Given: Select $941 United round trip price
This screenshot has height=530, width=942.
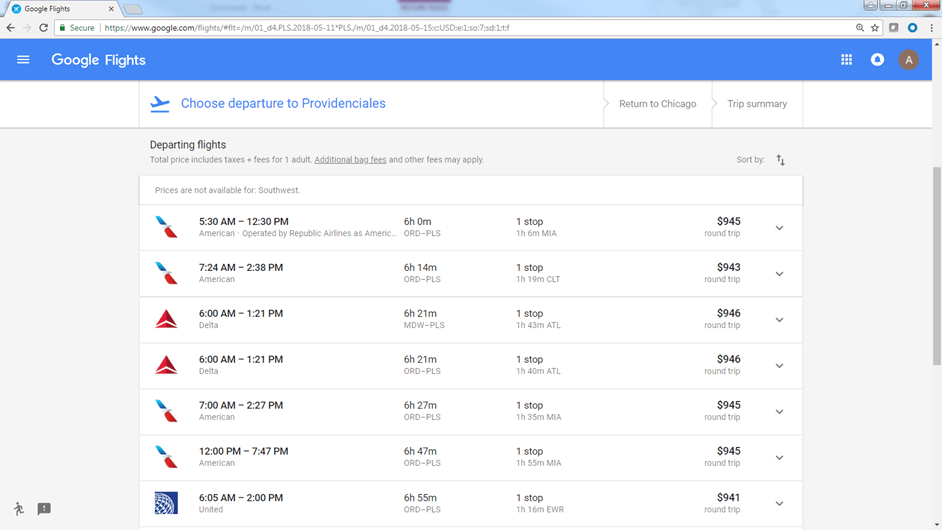Looking at the screenshot, I should point(728,498).
